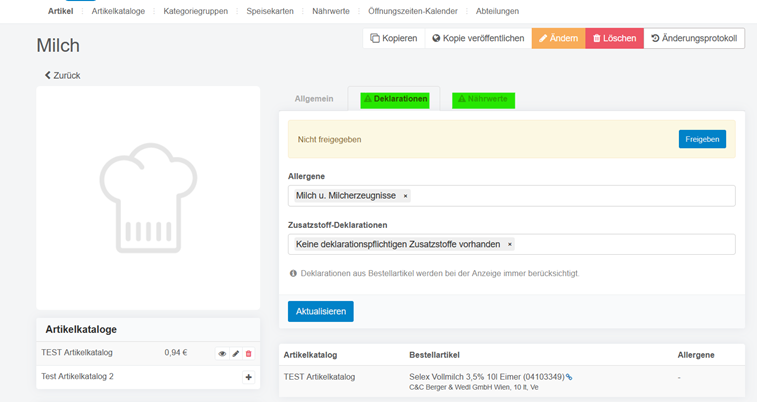The image size is (757, 402).
Task: Go back via Zurück link
Action: tap(63, 75)
